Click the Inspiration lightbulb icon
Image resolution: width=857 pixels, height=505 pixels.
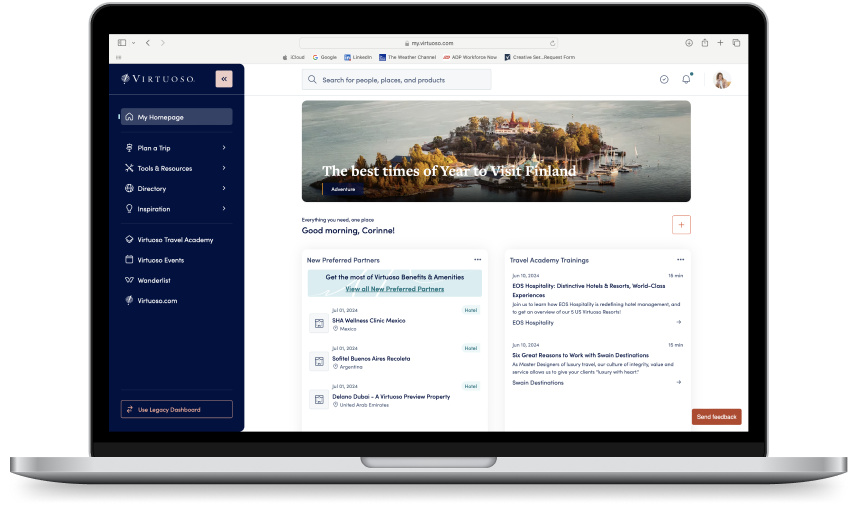coord(129,208)
